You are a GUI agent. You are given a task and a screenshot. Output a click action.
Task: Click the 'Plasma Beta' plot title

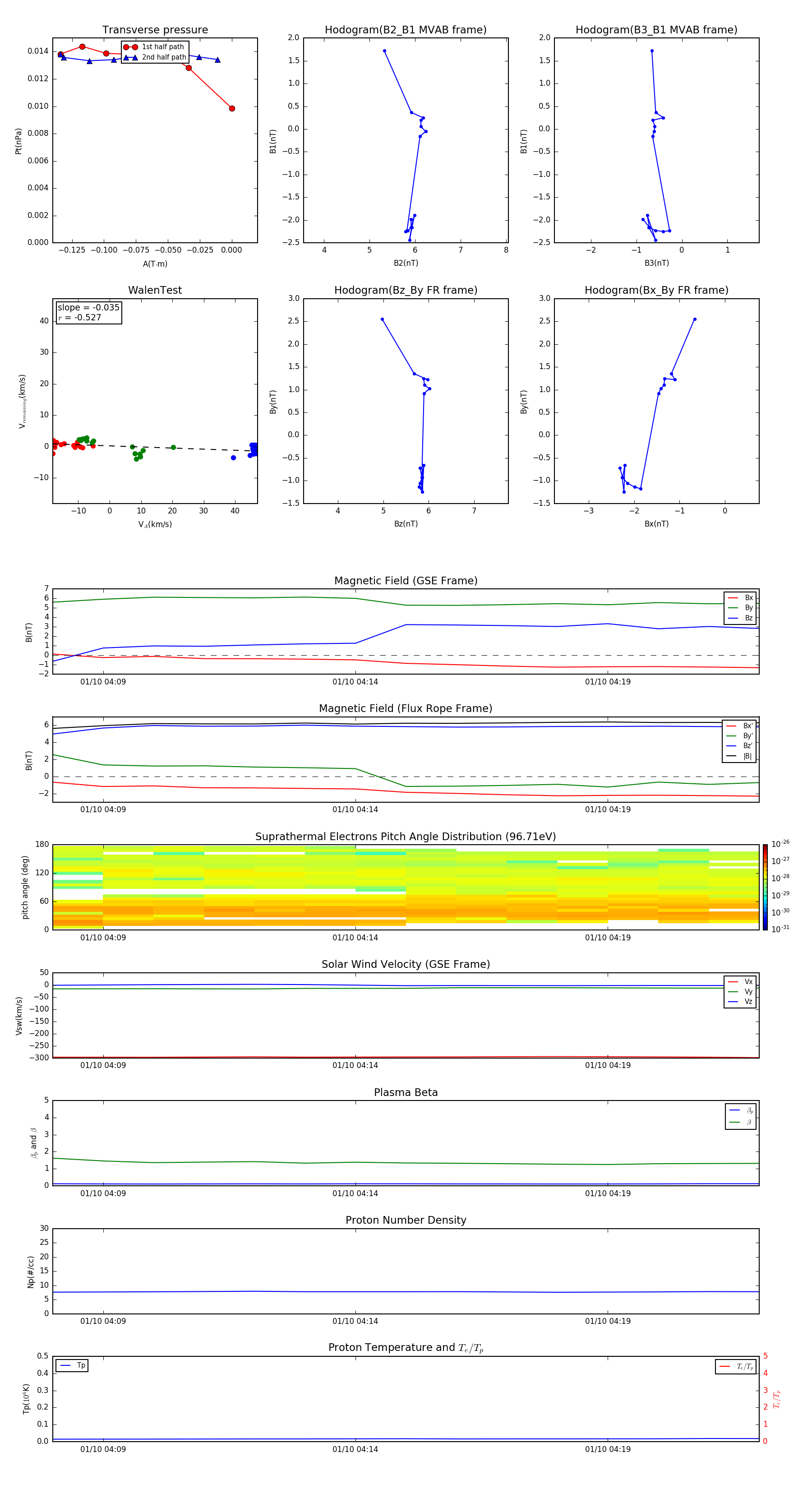click(406, 1092)
